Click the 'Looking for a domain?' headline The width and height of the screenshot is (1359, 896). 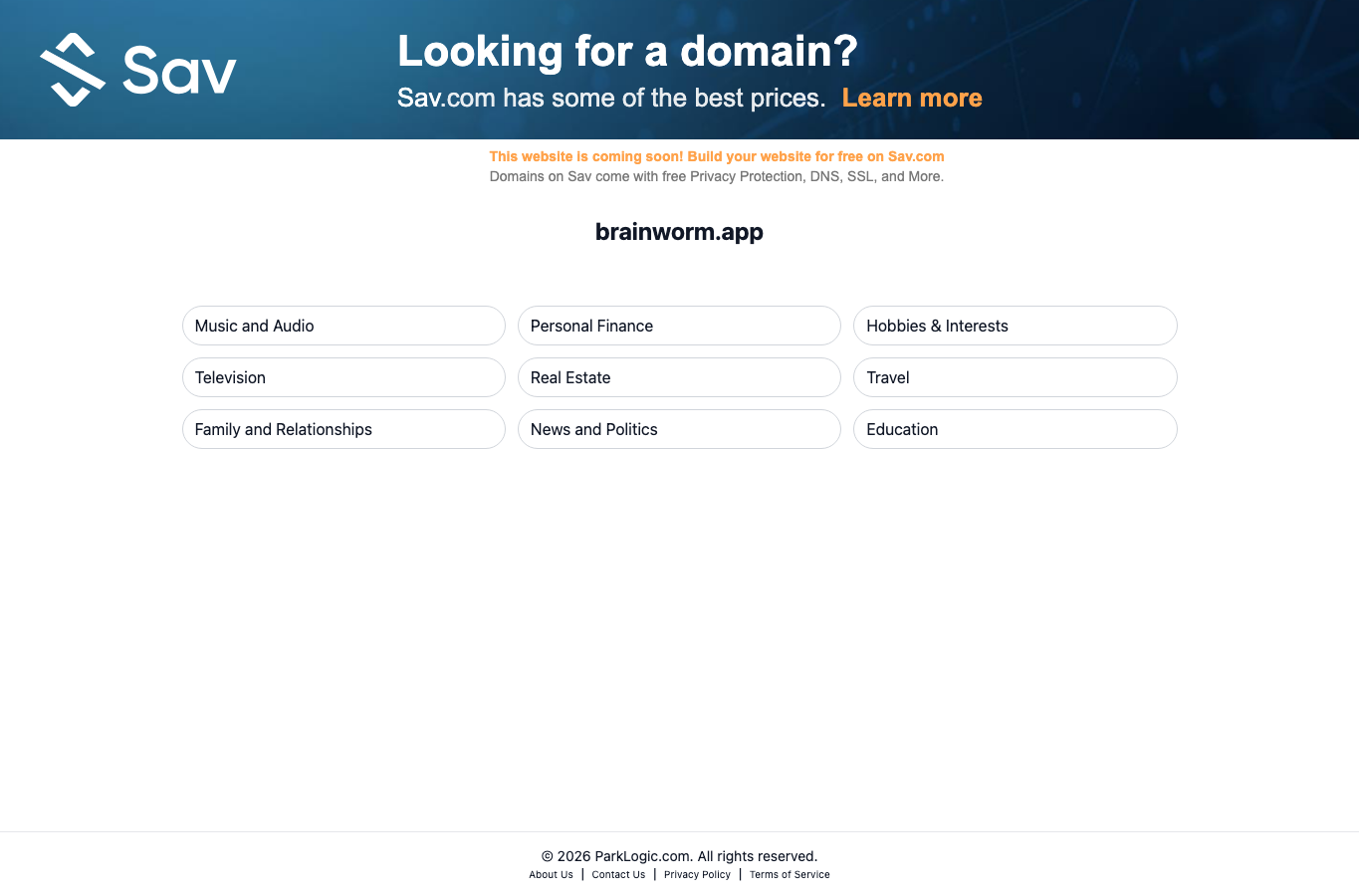click(627, 51)
